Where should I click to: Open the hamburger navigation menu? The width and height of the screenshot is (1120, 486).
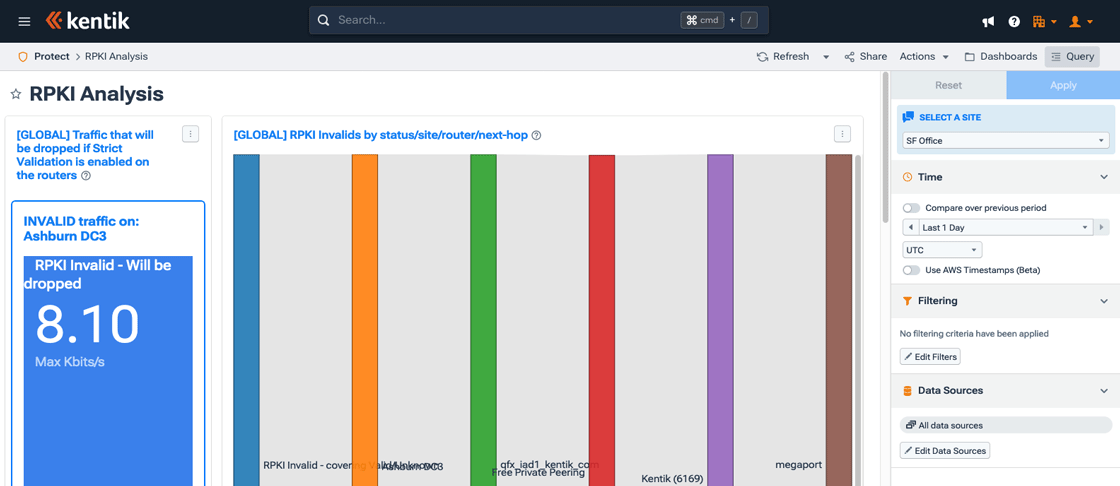[x=24, y=21]
